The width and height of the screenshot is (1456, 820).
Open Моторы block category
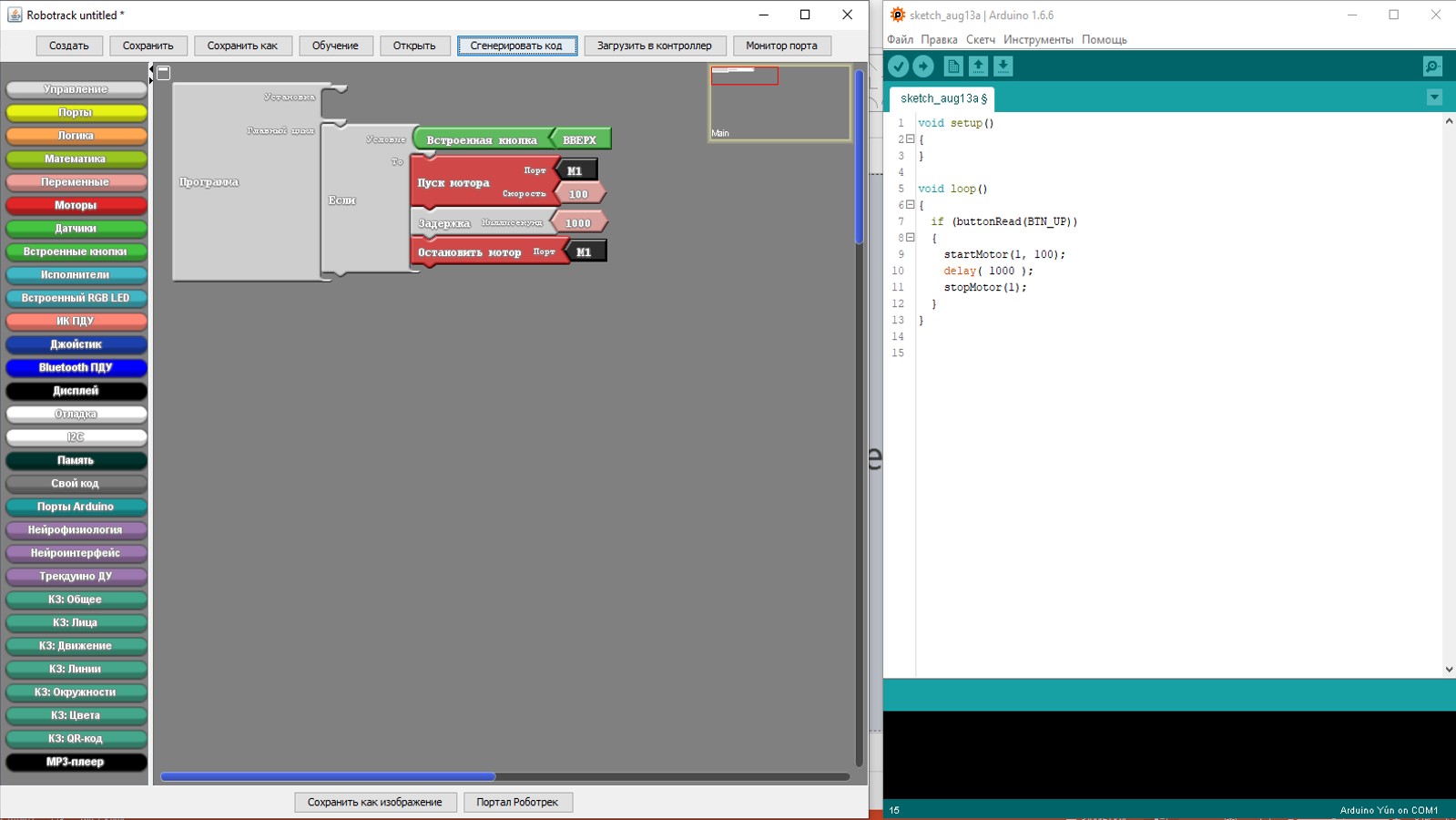point(76,205)
